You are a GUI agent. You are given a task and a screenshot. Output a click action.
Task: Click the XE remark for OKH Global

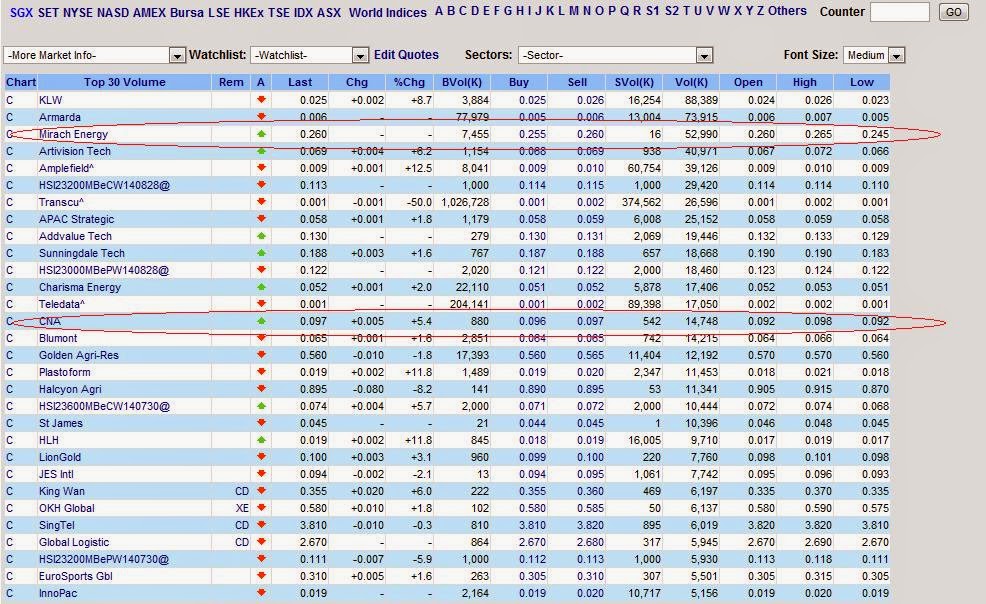point(242,508)
